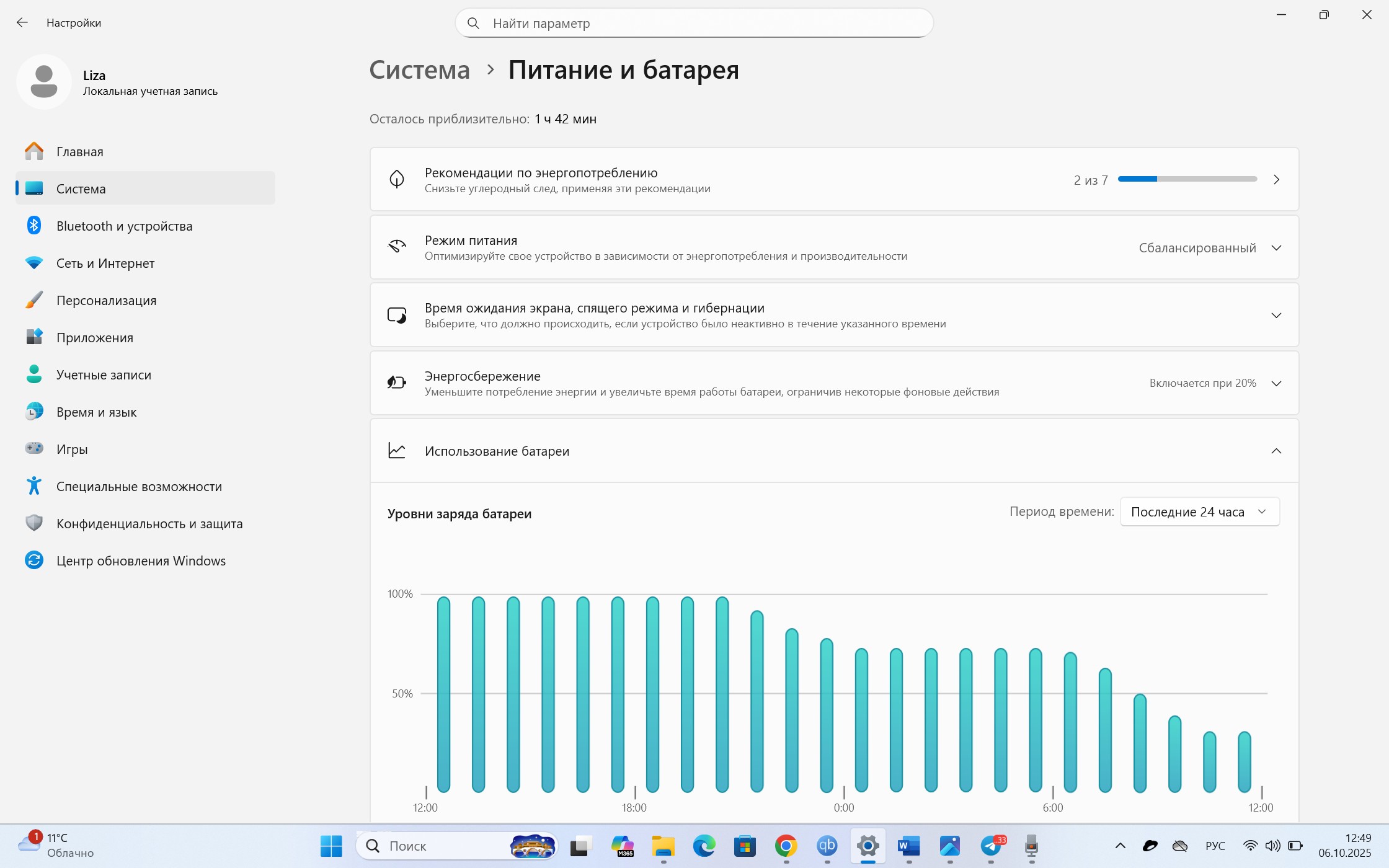Open Специальные возможности settings
The height and width of the screenshot is (868, 1389).
pos(145,486)
